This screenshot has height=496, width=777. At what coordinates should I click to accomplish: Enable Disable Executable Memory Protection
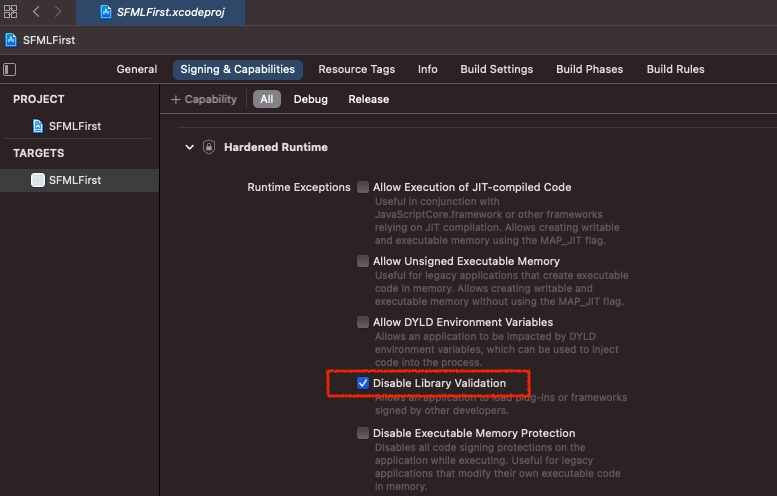pyautogui.click(x=363, y=433)
